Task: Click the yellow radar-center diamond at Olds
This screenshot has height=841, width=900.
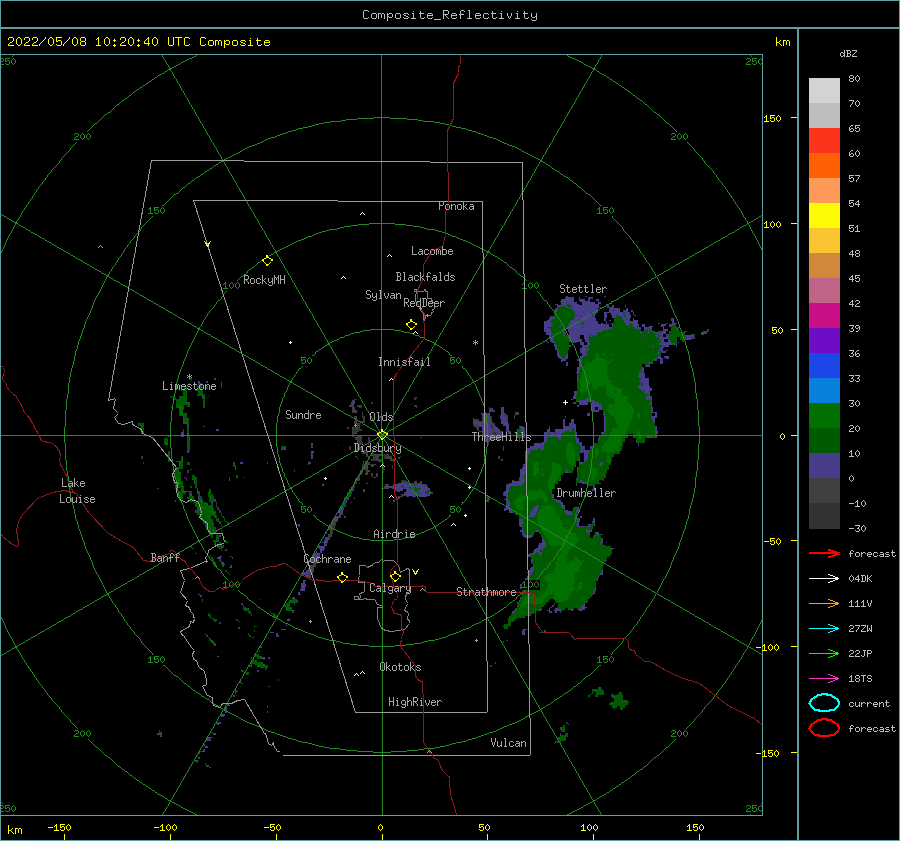Action: 382,435
